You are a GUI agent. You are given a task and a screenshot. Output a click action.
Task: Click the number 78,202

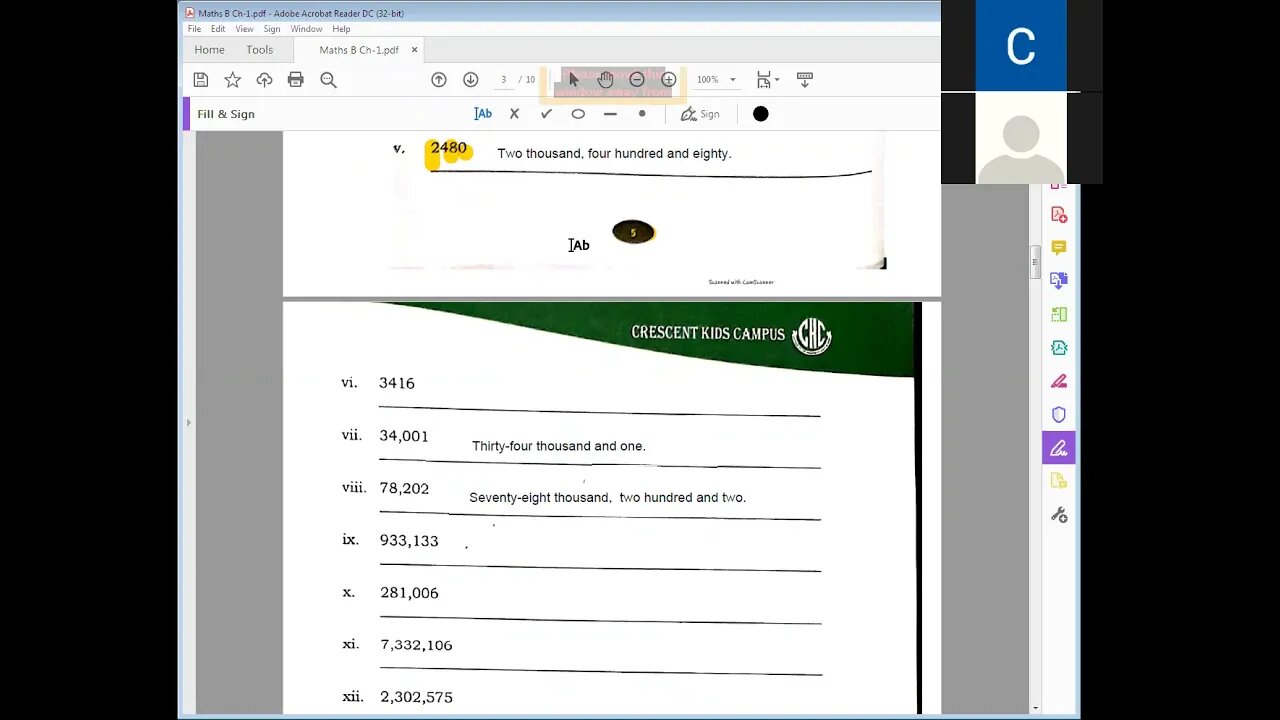click(404, 489)
